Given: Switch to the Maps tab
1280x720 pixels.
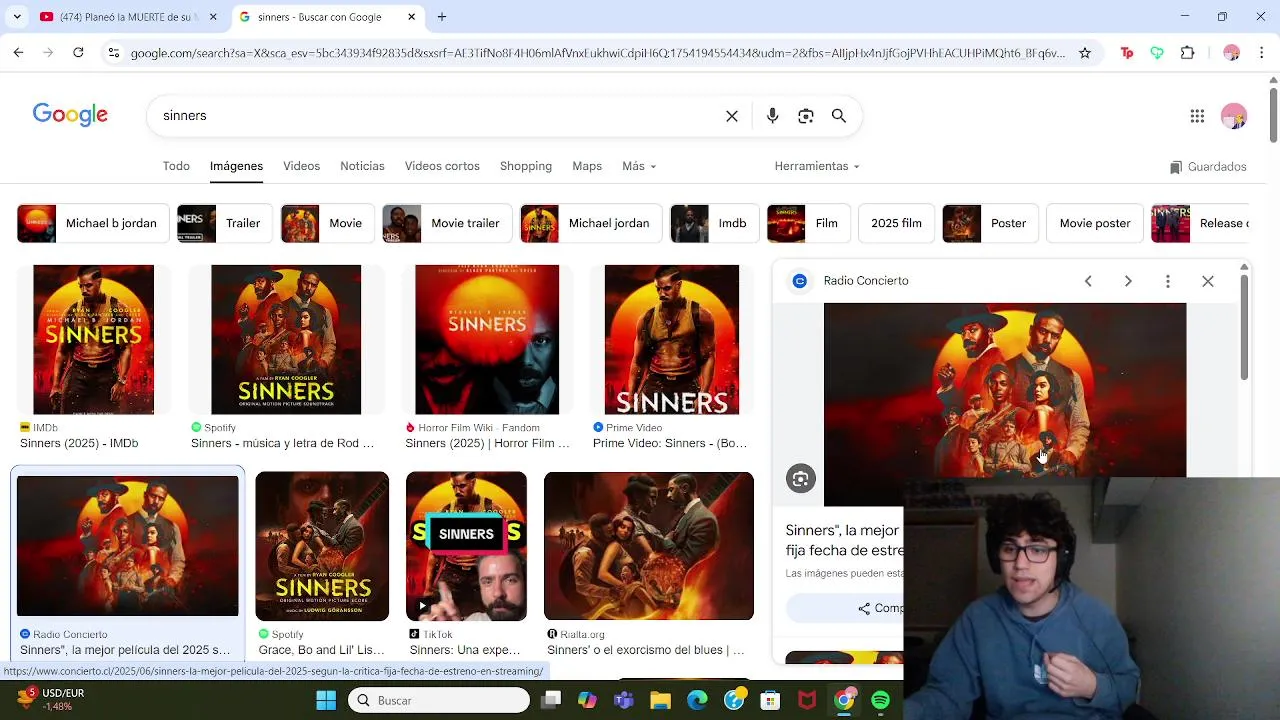Looking at the screenshot, I should tap(587, 166).
